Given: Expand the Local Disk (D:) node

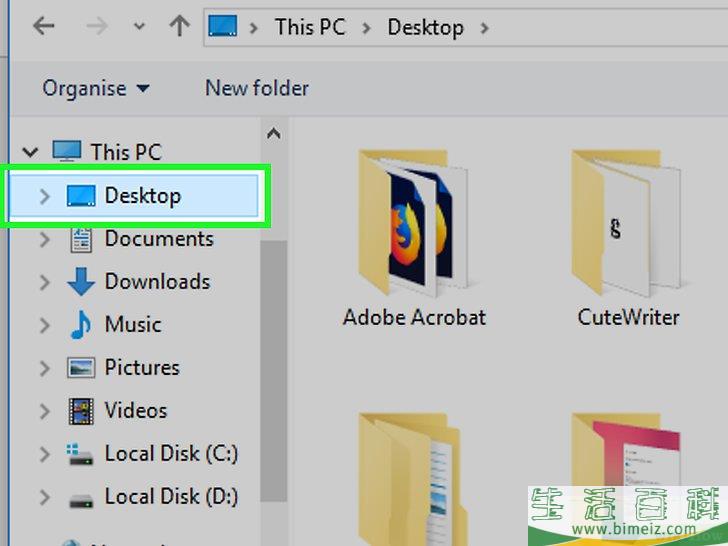Looking at the screenshot, I should click(45, 497).
